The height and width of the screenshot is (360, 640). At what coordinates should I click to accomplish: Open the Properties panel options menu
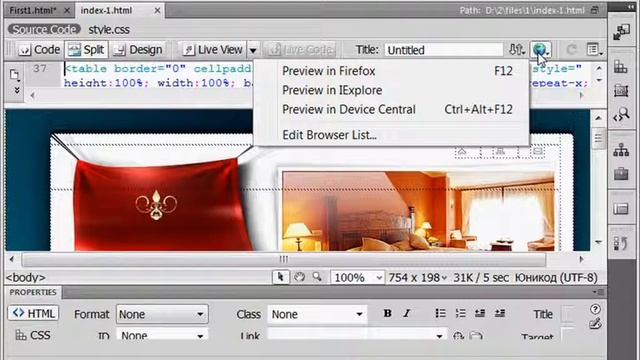click(598, 292)
